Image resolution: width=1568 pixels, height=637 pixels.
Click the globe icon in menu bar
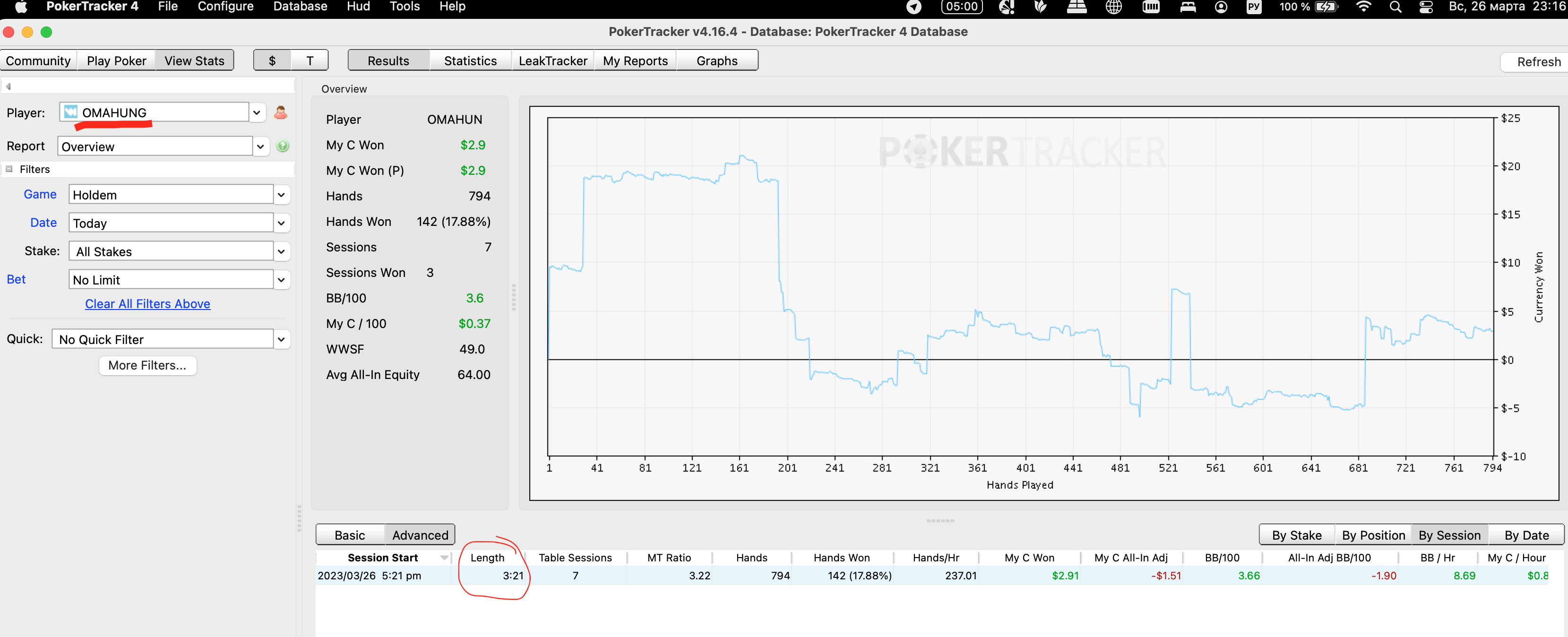pos(1113,7)
